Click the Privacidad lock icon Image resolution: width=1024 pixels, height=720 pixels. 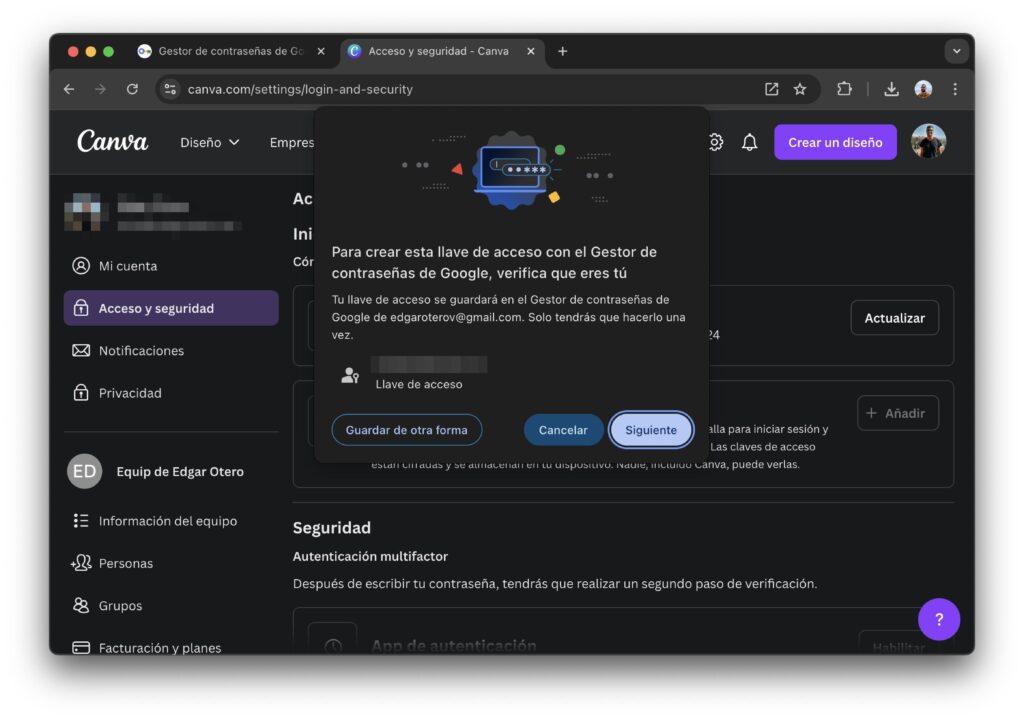tap(81, 393)
